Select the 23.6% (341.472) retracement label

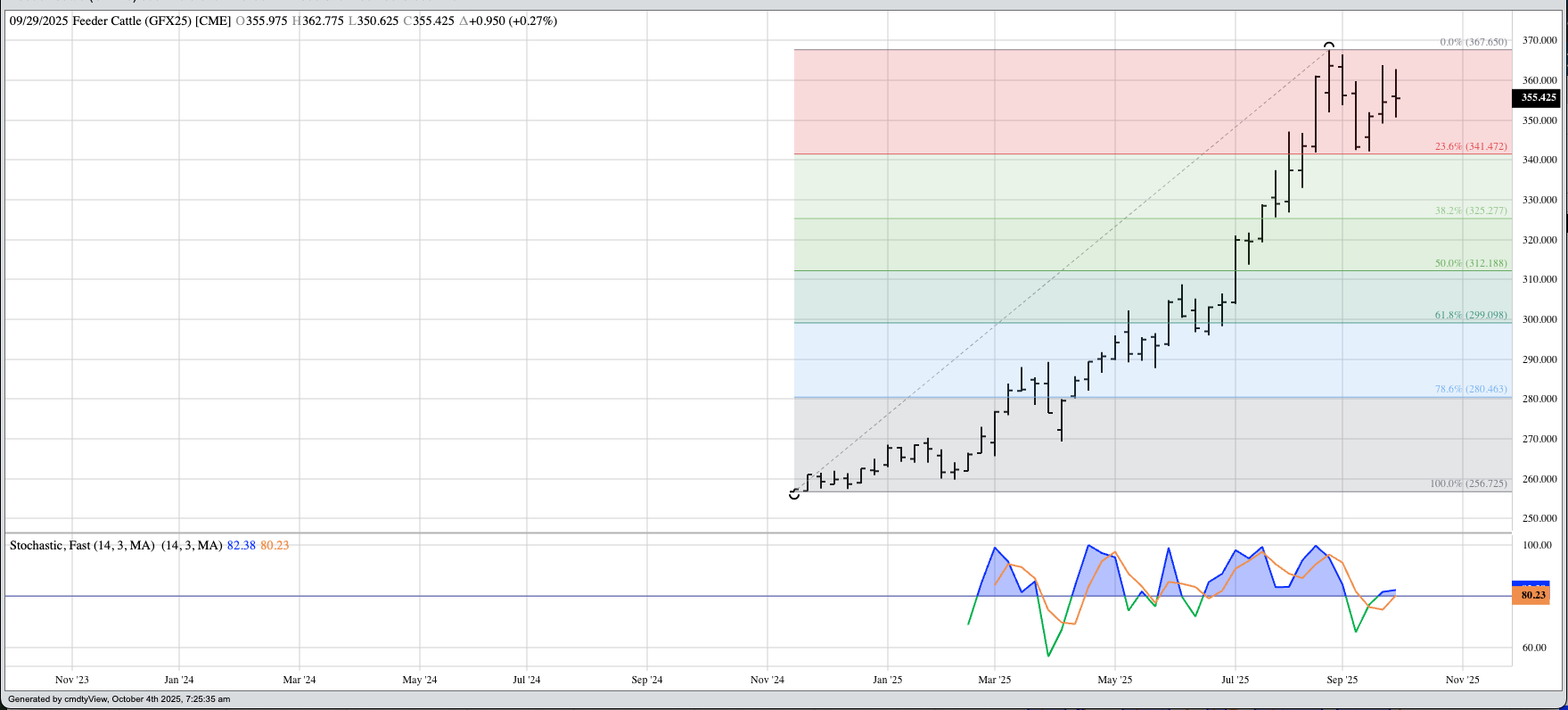point(1470,146)
